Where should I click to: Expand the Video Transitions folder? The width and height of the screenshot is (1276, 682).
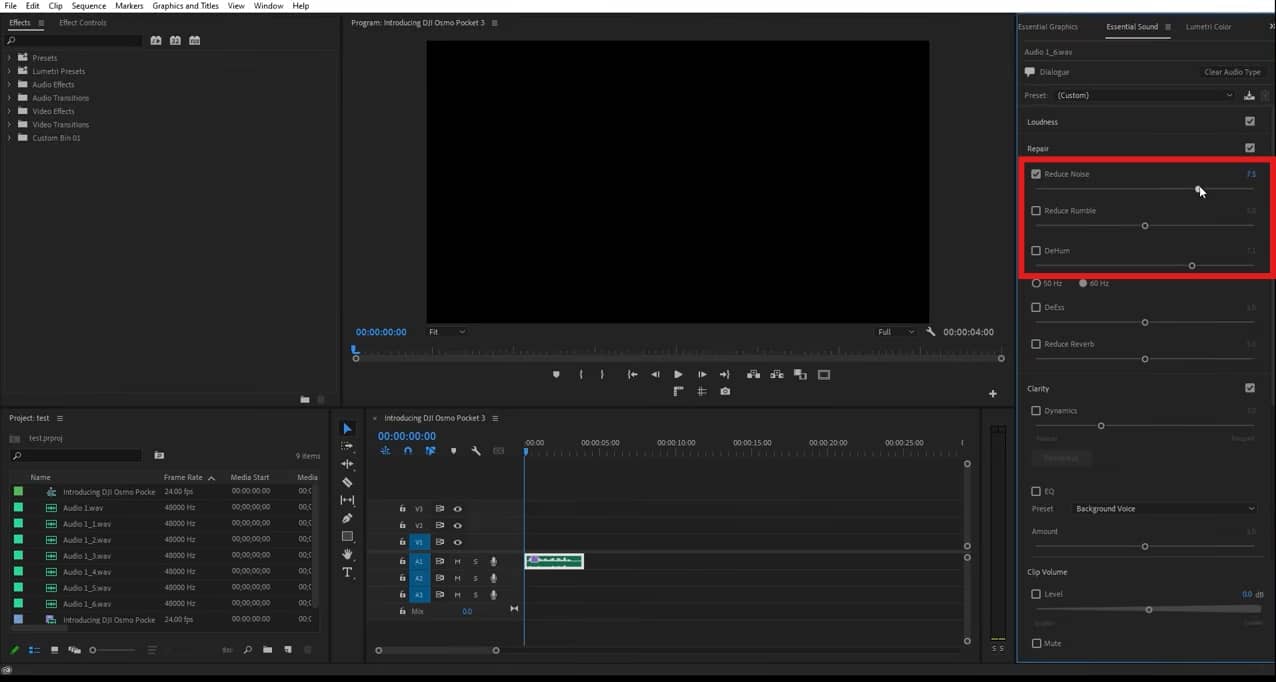[x=10, y=125]
